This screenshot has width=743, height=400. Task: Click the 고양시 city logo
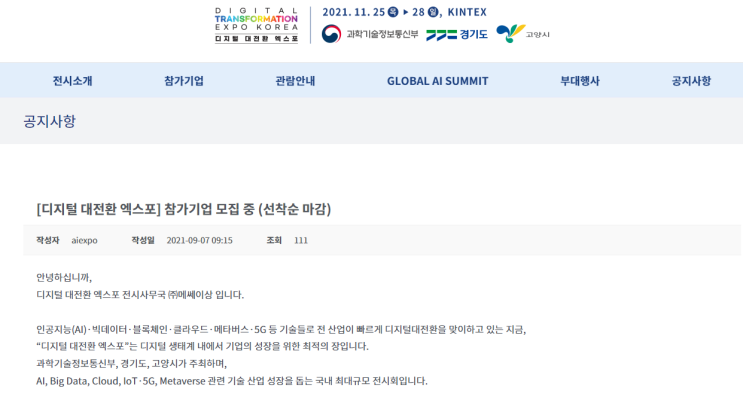523,34
